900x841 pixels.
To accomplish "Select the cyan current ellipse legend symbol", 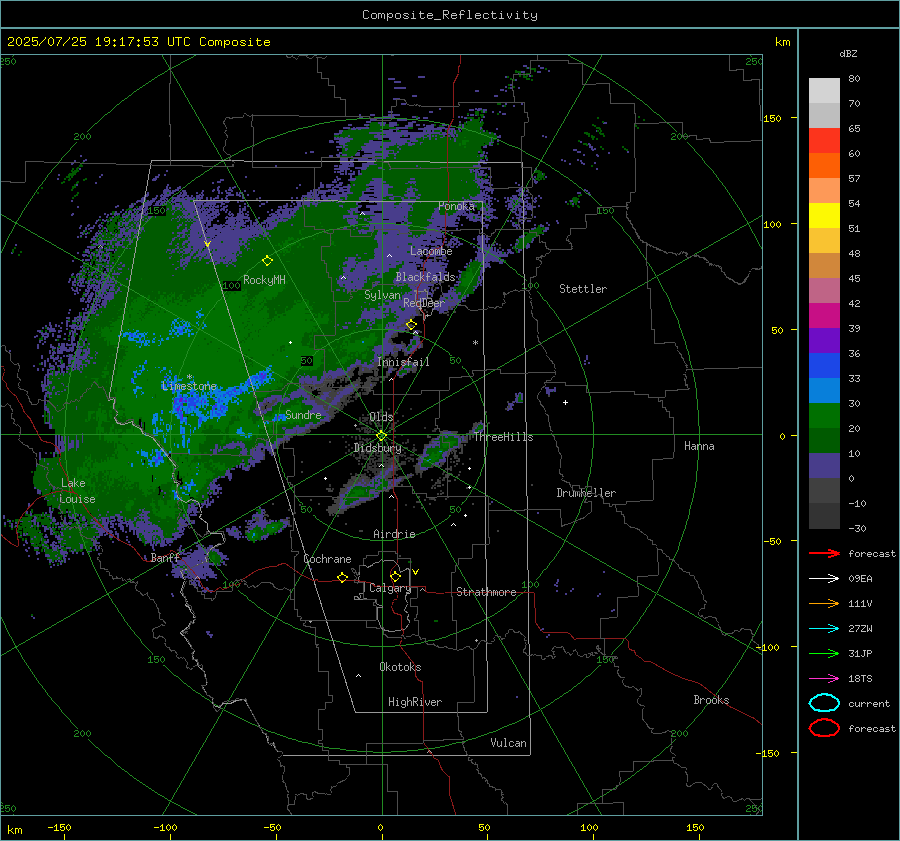I will [x=824, y=703].
